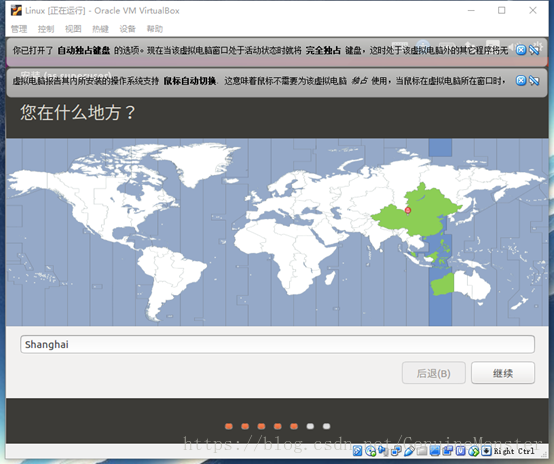The width and height of the screenshot is (554, 464).
Task: Dismiss the 鼠标自动切换 notification with its X icon
Action: 521,81
